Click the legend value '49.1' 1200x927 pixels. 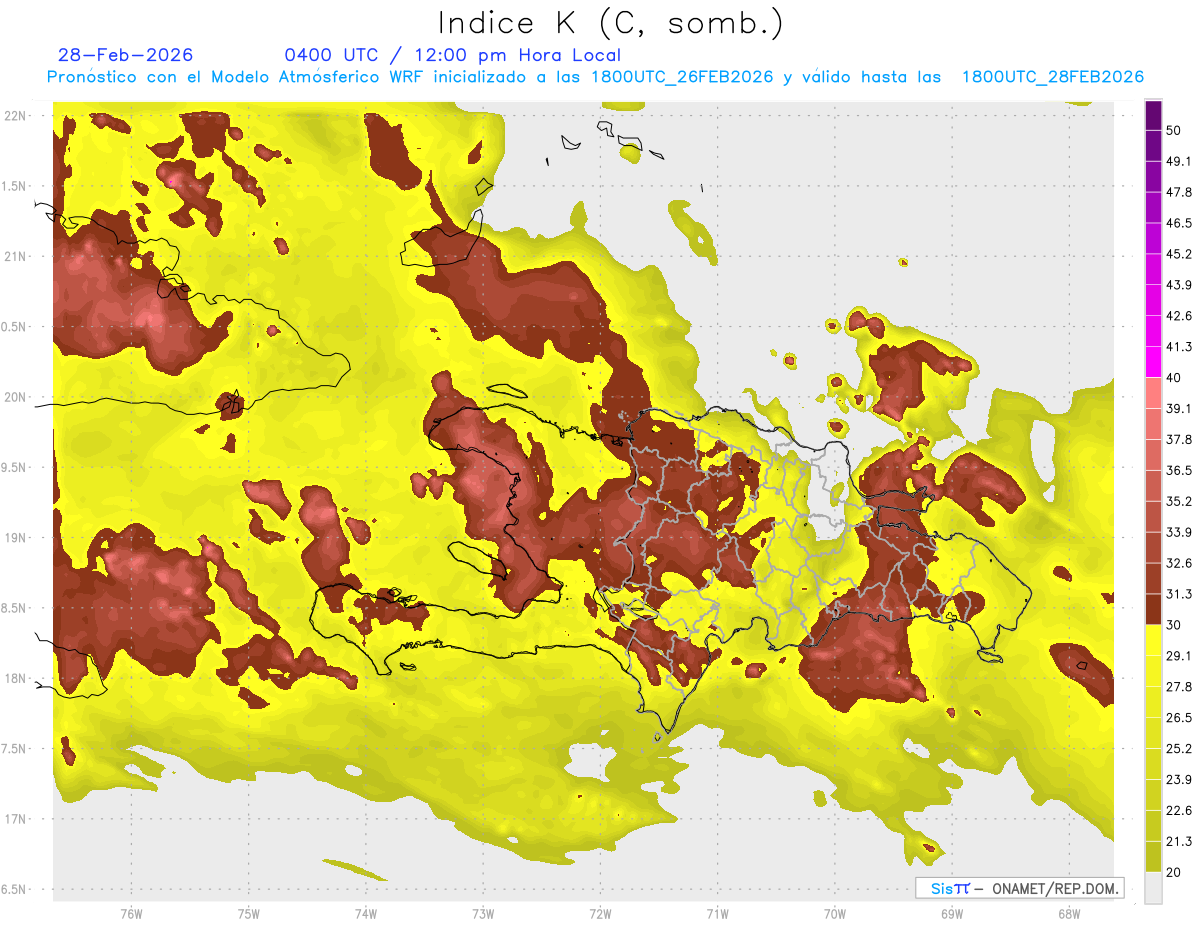[x=1179, y=161]
